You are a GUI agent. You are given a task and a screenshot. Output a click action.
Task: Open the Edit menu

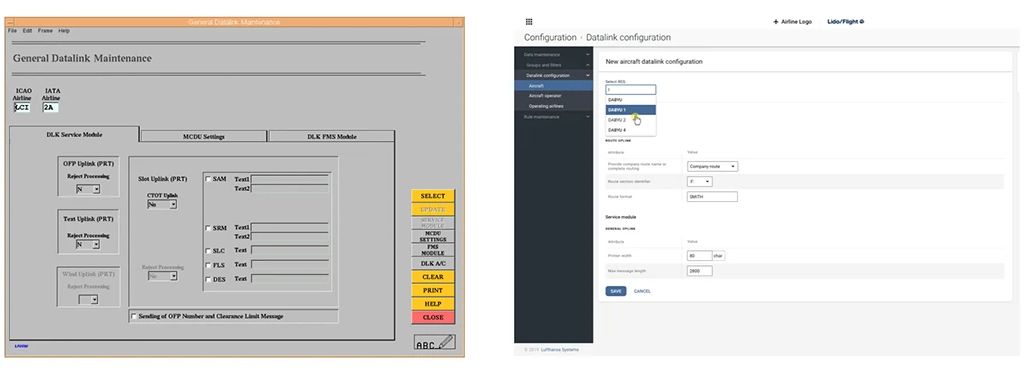point(27,31)
